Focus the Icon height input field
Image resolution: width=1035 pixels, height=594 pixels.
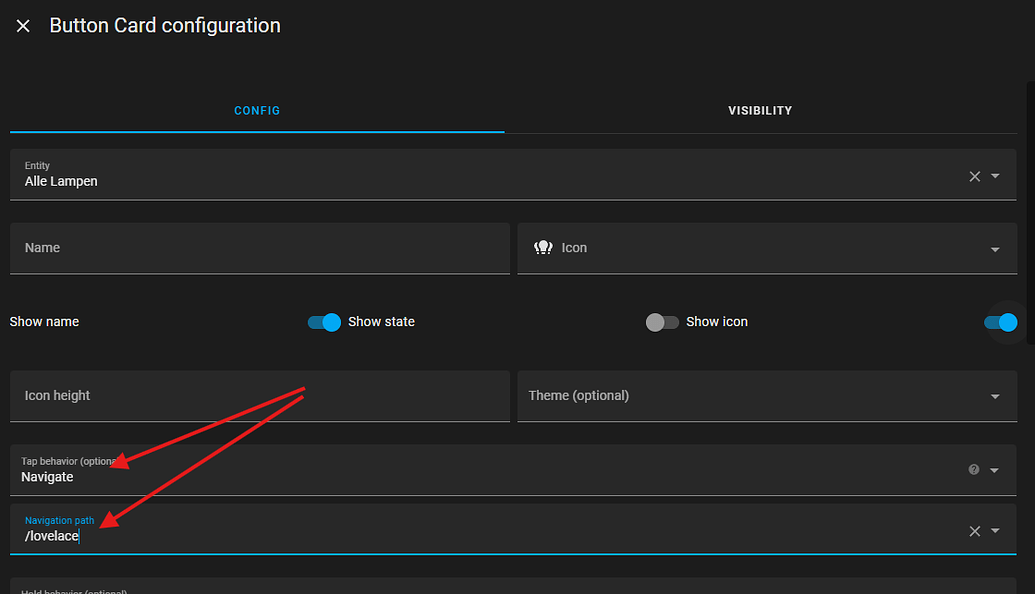pos(260,396)
